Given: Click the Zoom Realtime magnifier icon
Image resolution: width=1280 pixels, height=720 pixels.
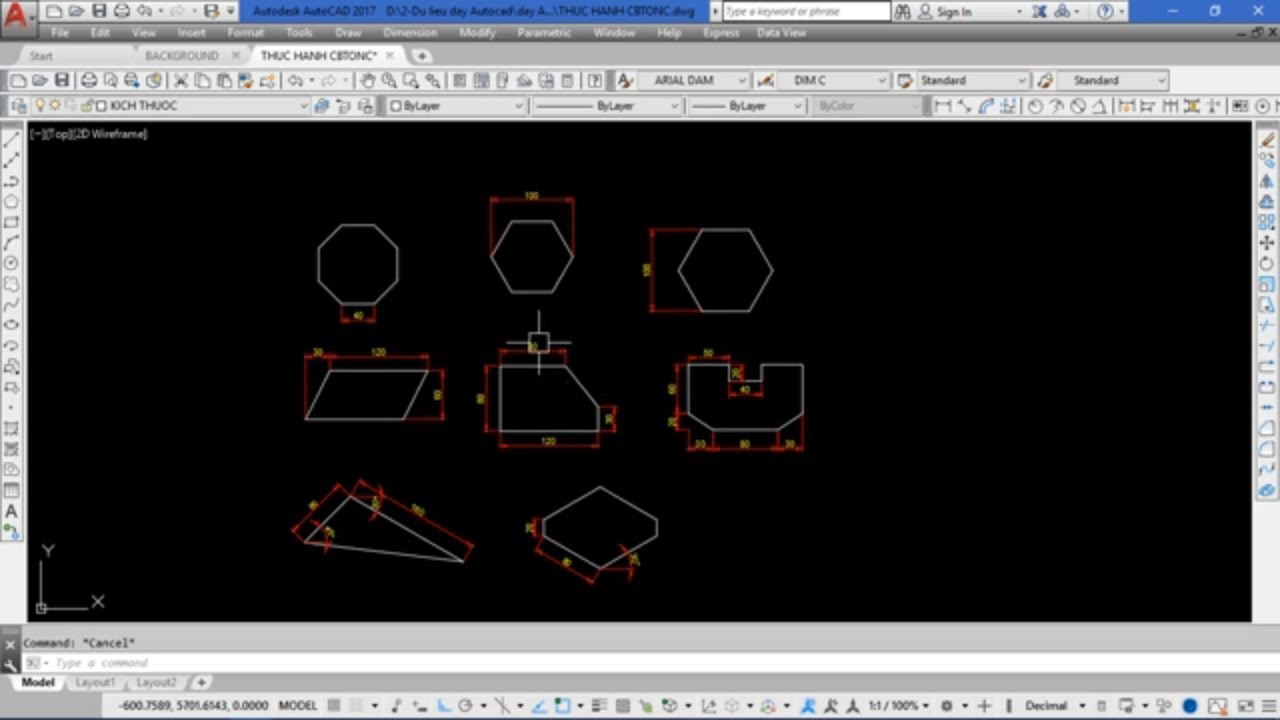Looking at the screenshot, I should coord(388,80).
